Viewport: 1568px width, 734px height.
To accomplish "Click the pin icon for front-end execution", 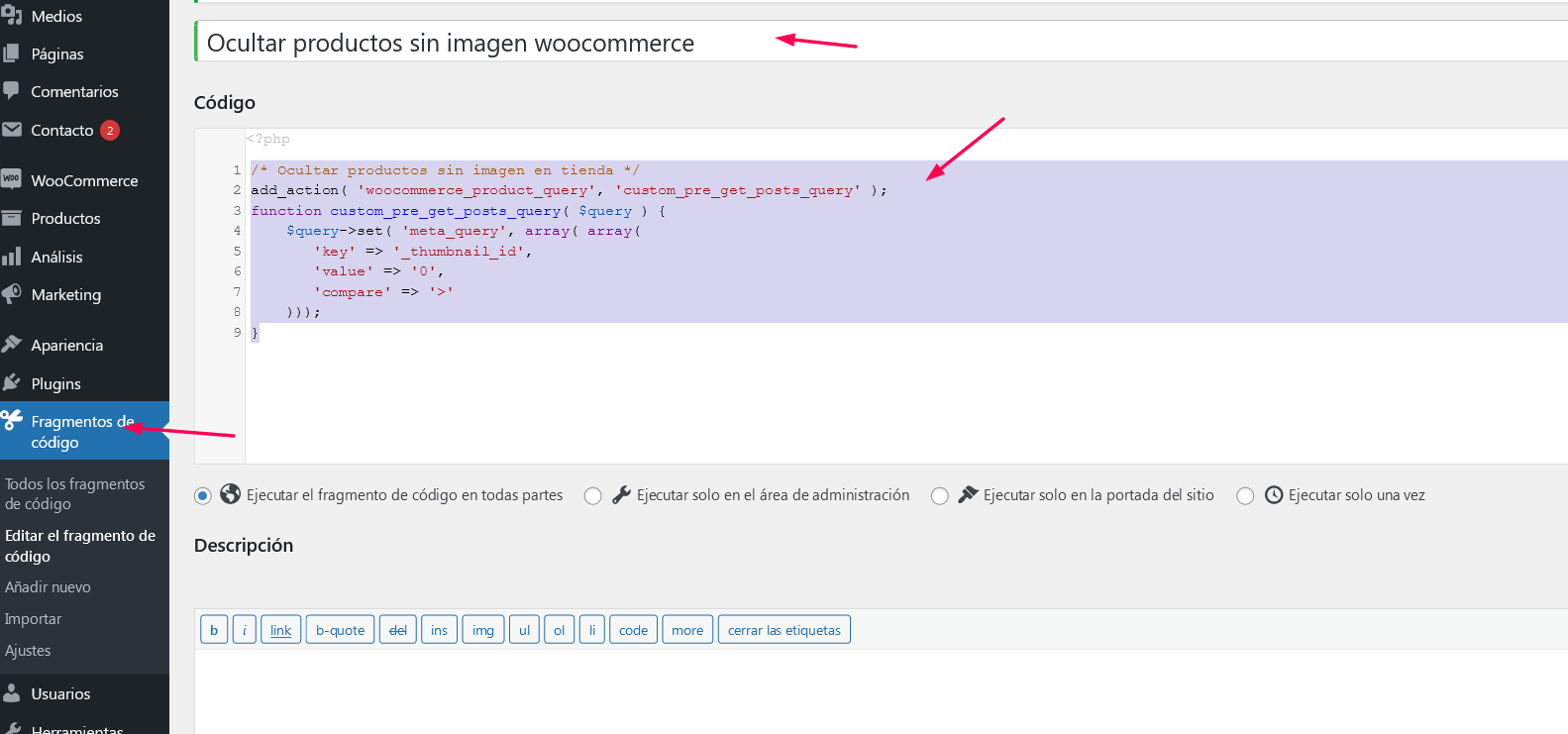I will coord(968,494).
